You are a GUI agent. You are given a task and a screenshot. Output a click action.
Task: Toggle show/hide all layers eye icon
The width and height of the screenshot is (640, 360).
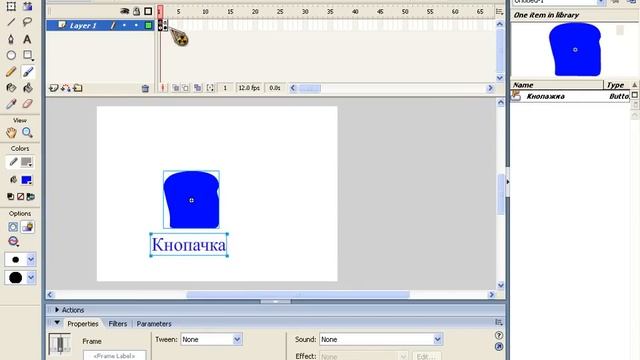point(125,11)
